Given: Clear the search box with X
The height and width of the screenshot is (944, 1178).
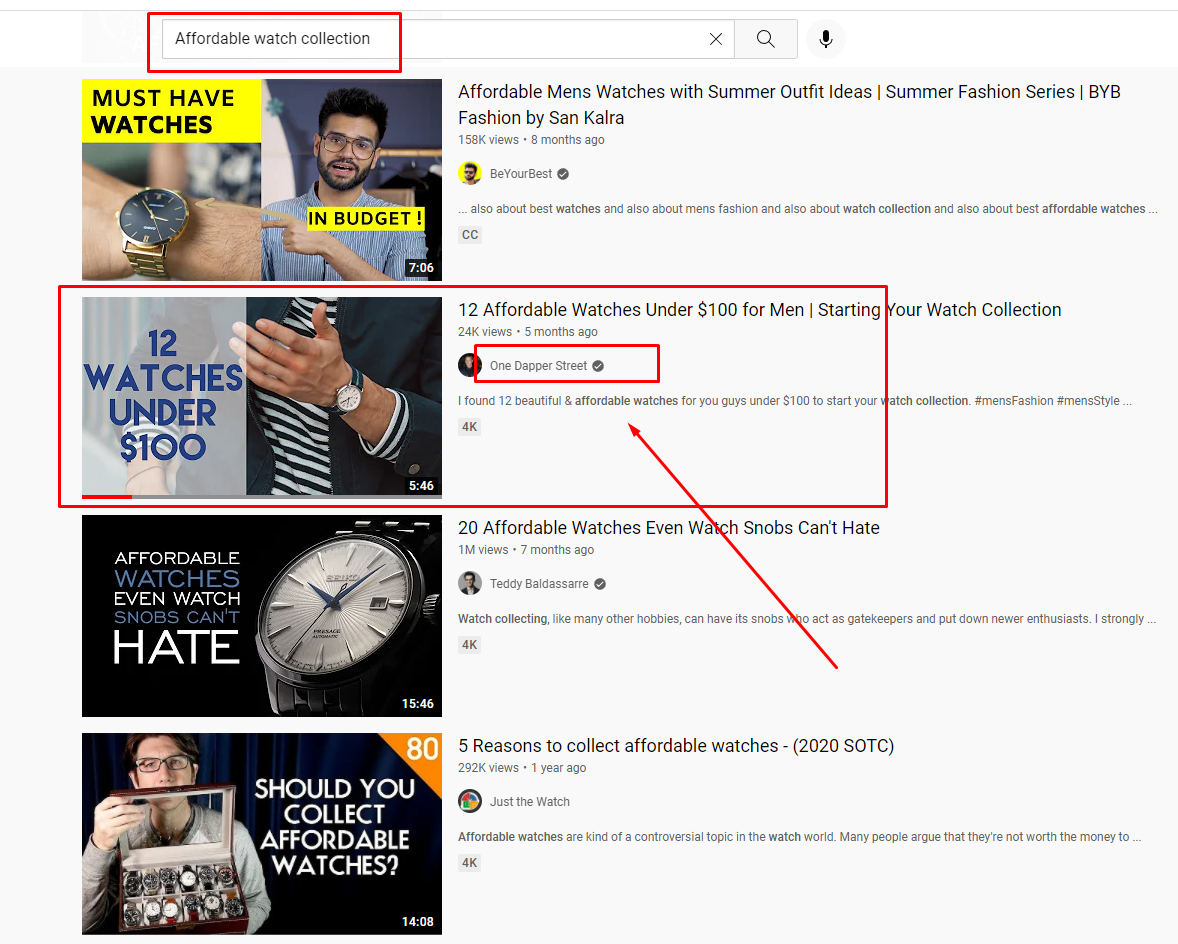Looking at the screenshot, I should (x=716, y=39).
